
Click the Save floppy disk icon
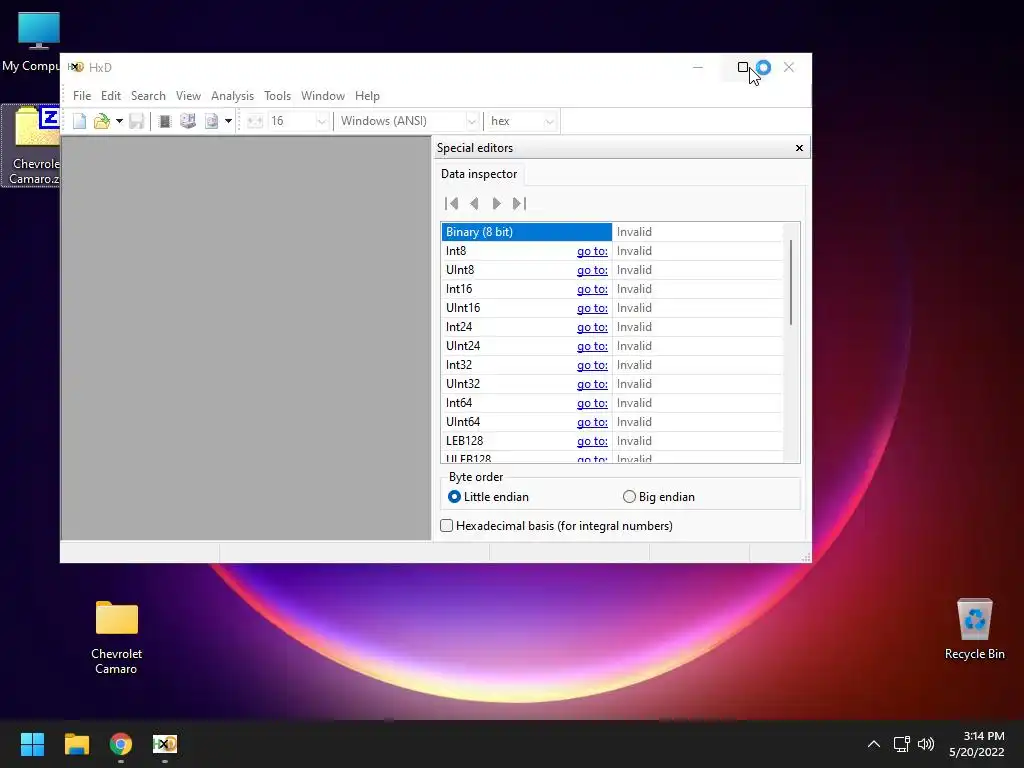click(x=136, y=121)
